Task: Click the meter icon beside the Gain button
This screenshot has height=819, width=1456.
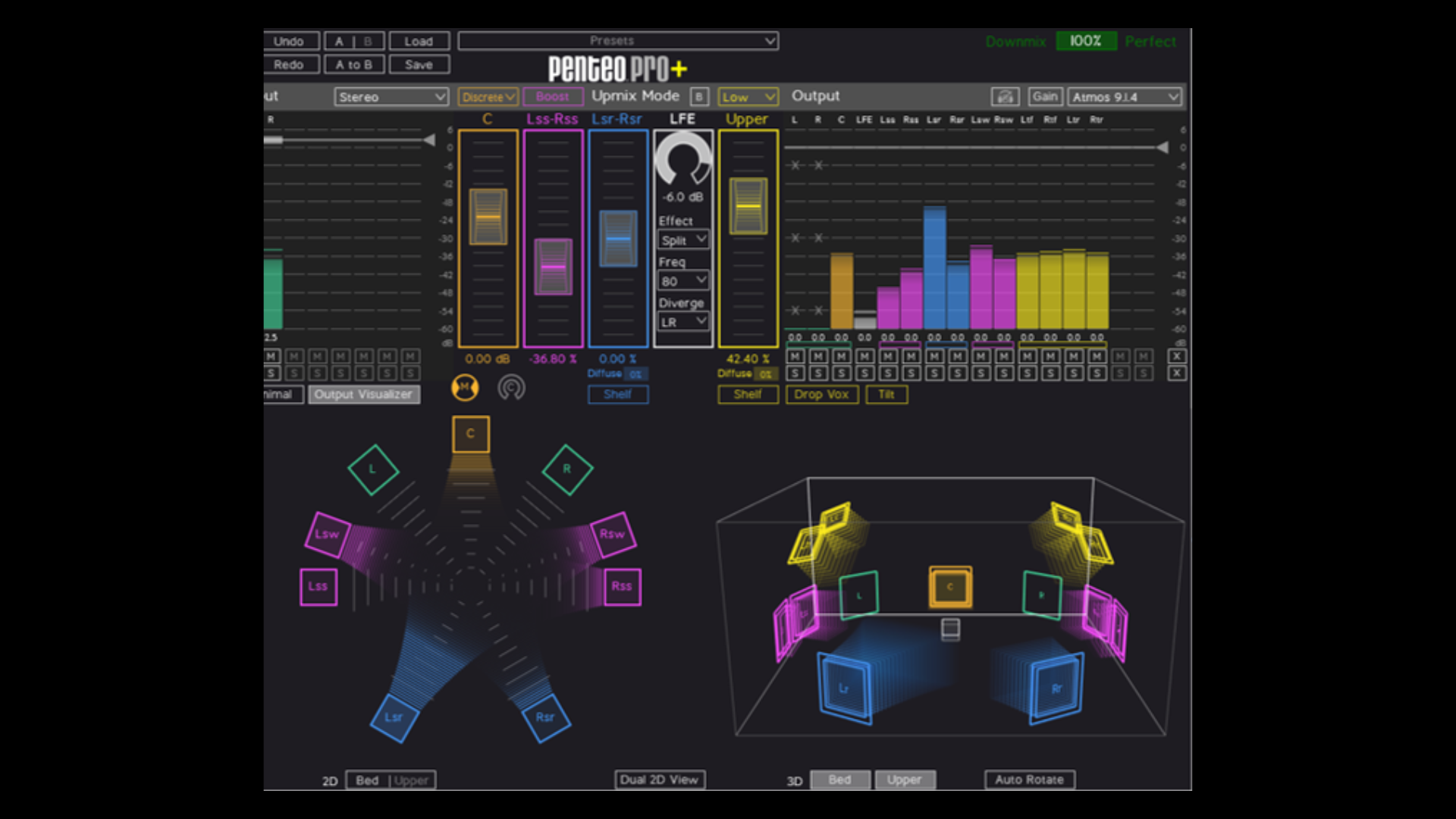Action: tap(1005, 97)
